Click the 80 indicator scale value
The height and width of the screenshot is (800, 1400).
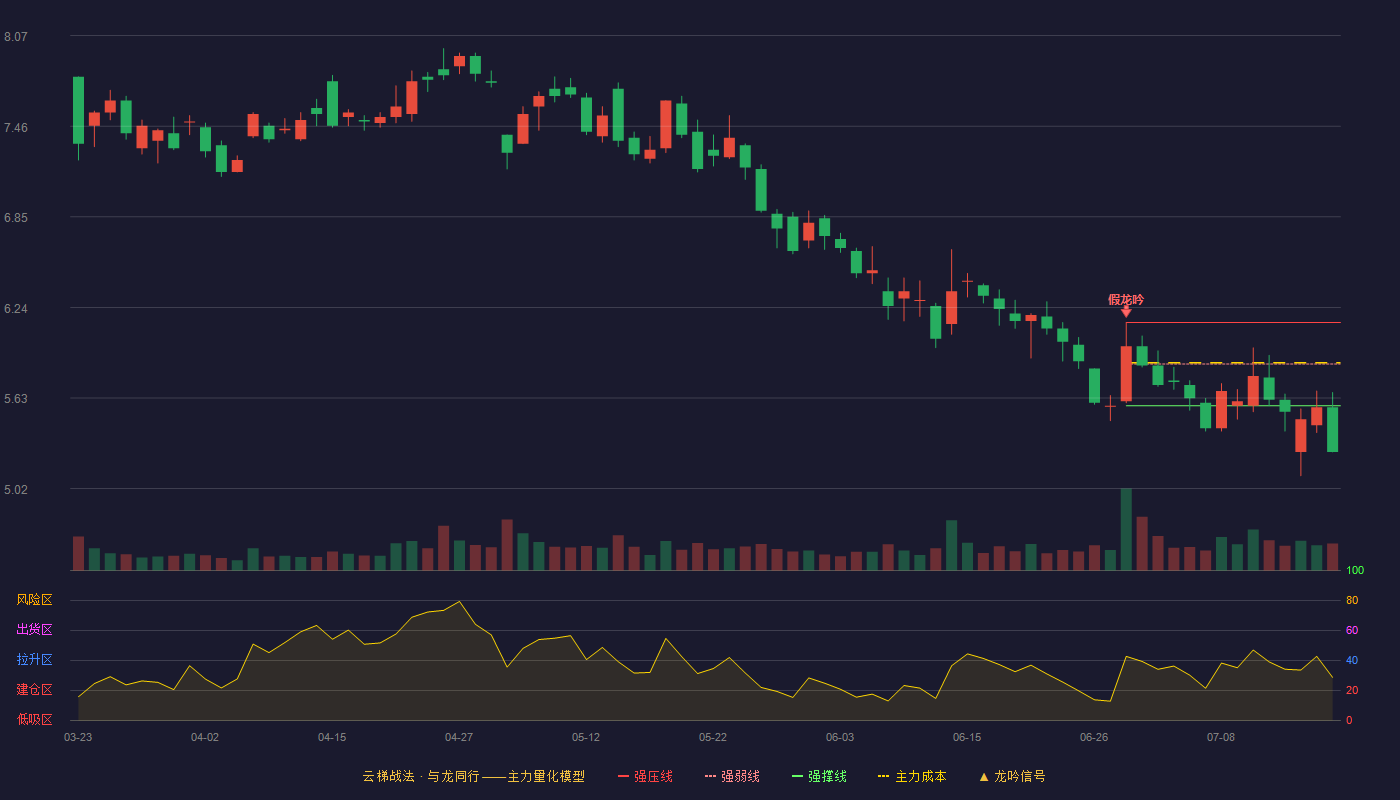[1352, 600]
